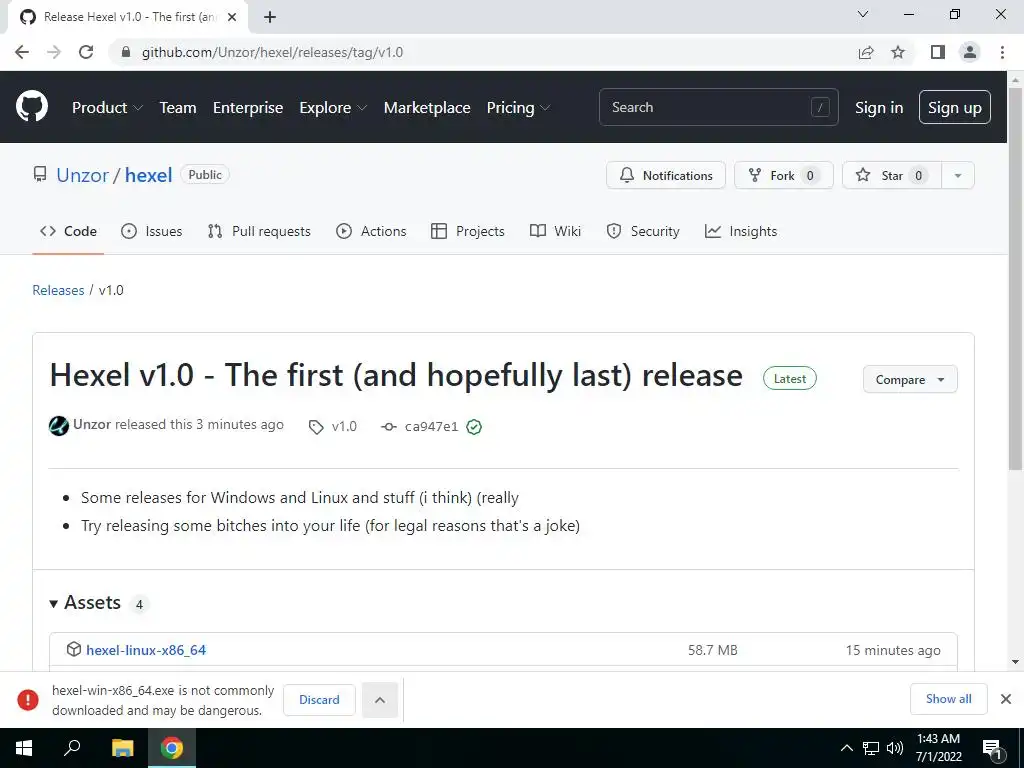Open Windows taskbar search
The height and width of the screenshot is (768, 1024).
pos(72,748)
